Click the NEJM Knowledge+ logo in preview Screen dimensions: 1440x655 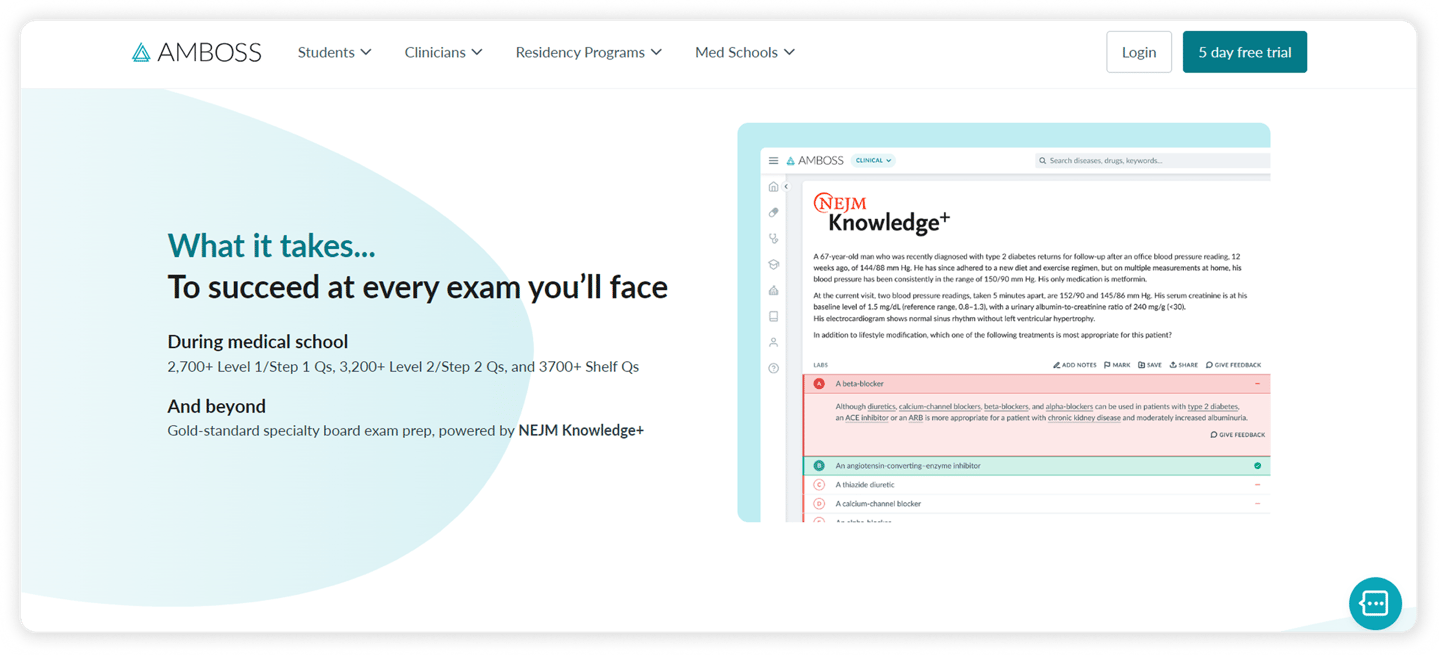click(x=881, y=213)
